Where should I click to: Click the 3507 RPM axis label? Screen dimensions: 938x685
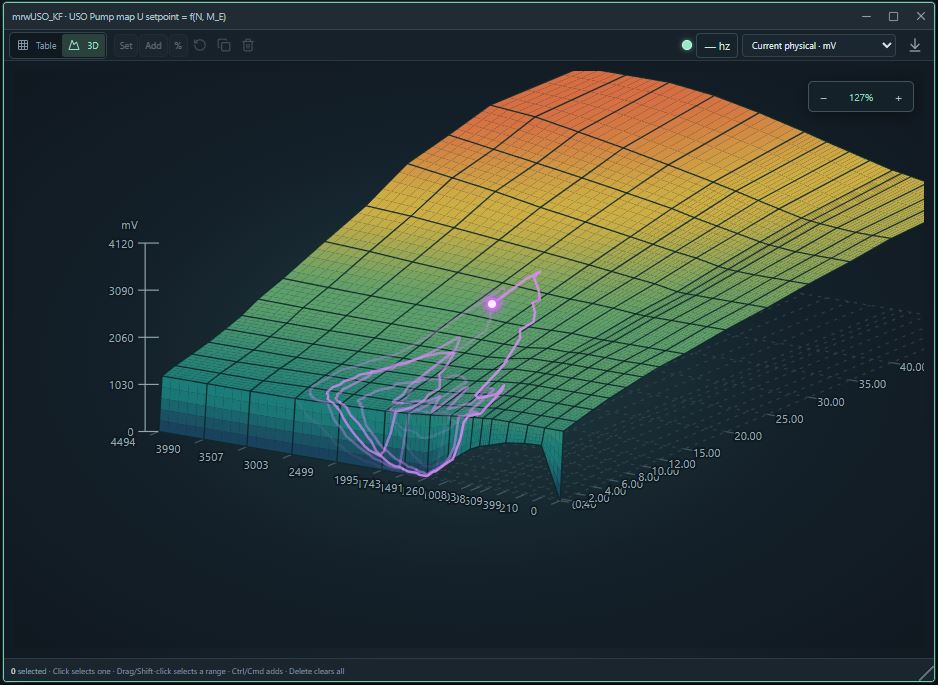click(211, 457)
